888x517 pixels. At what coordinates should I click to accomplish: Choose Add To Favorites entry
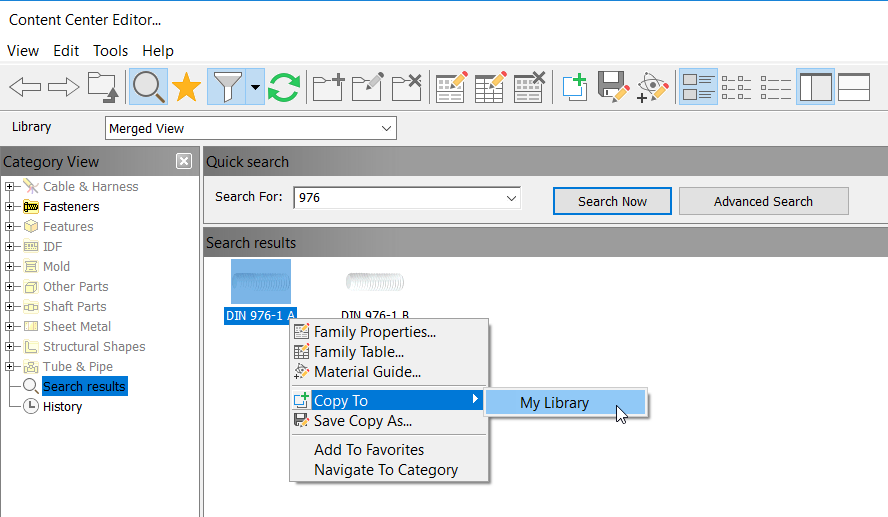388,450
